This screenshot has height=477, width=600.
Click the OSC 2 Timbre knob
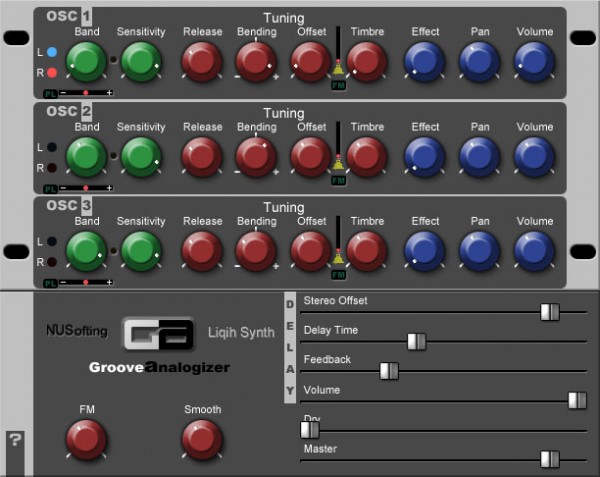(x=367, y=156)
